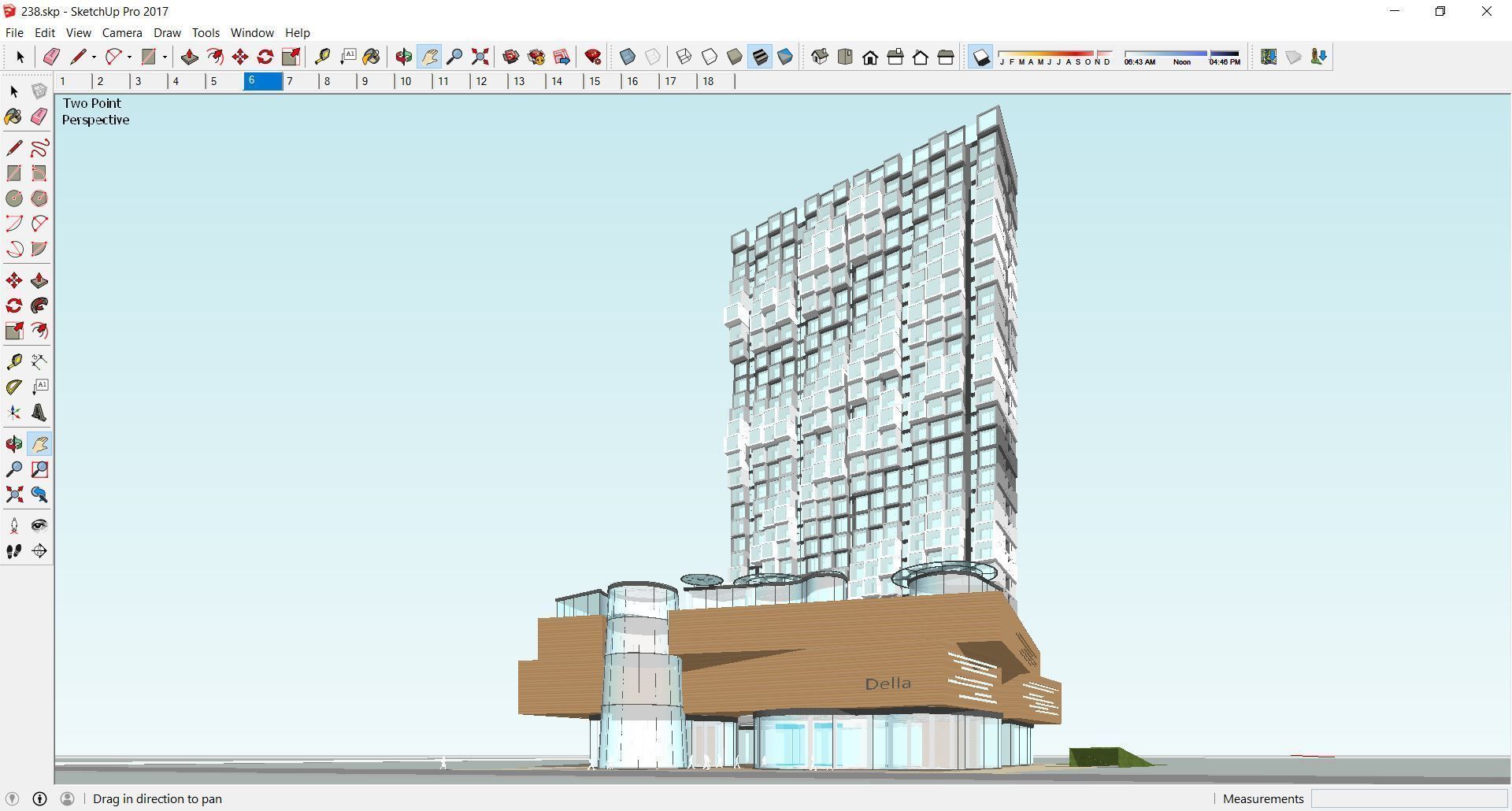
Task: Open the Window menu
Action: 252,33
